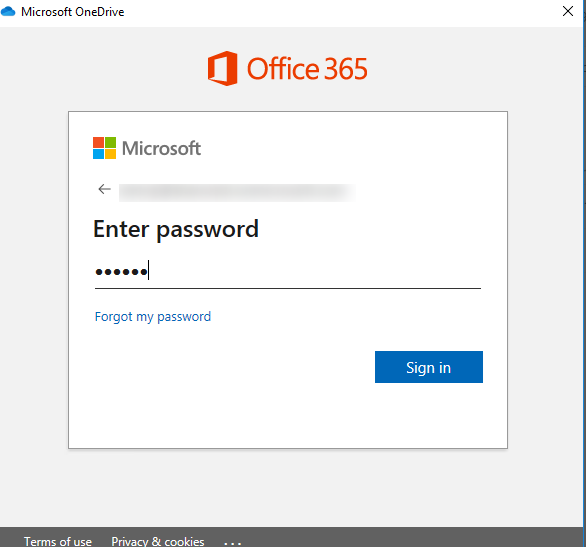Click the dark footer bar right of ellipsis
Viewport: 586px width, 547px height.
coord(411,538)
